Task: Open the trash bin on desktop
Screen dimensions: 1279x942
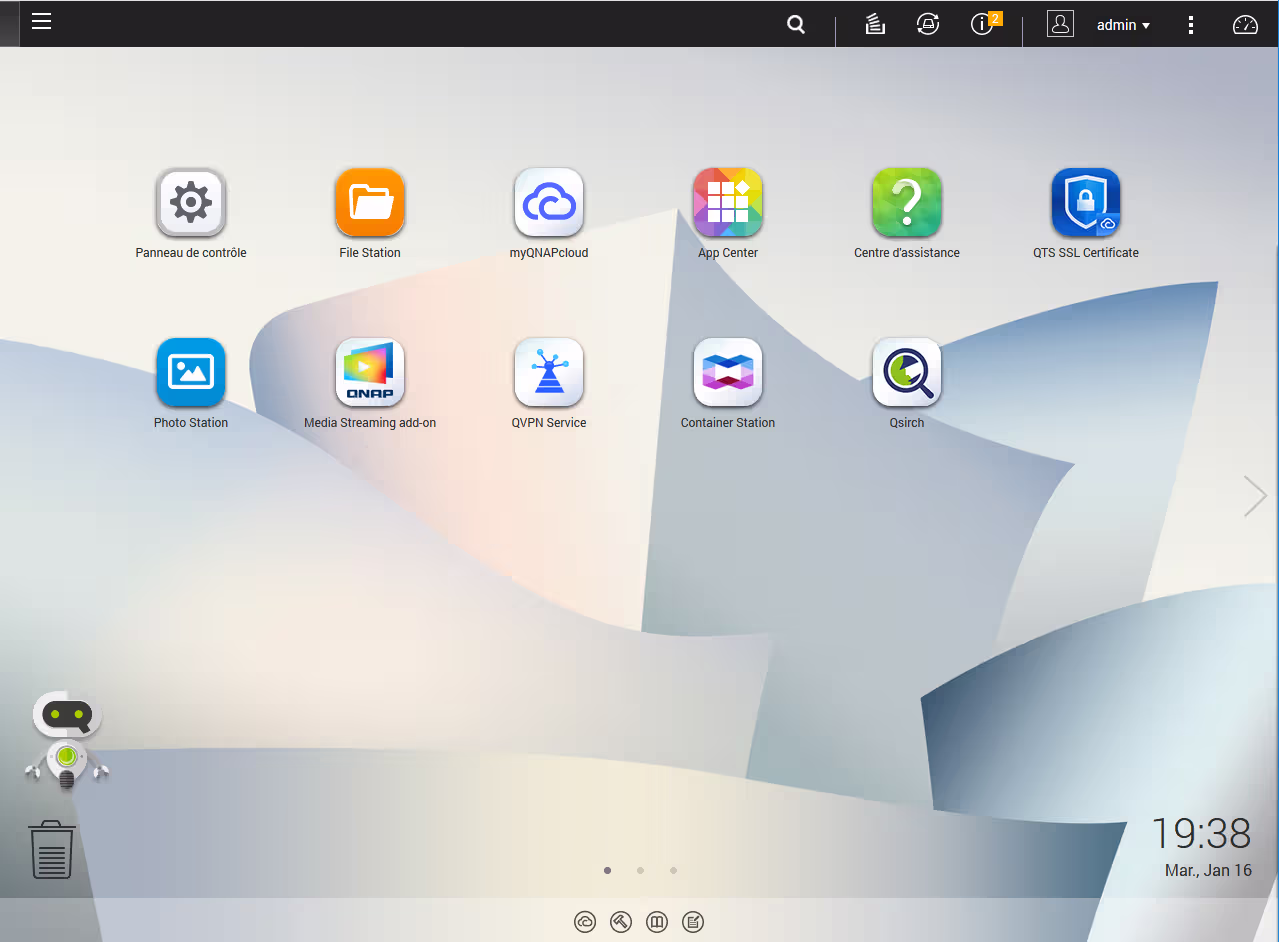Action: 52,851
